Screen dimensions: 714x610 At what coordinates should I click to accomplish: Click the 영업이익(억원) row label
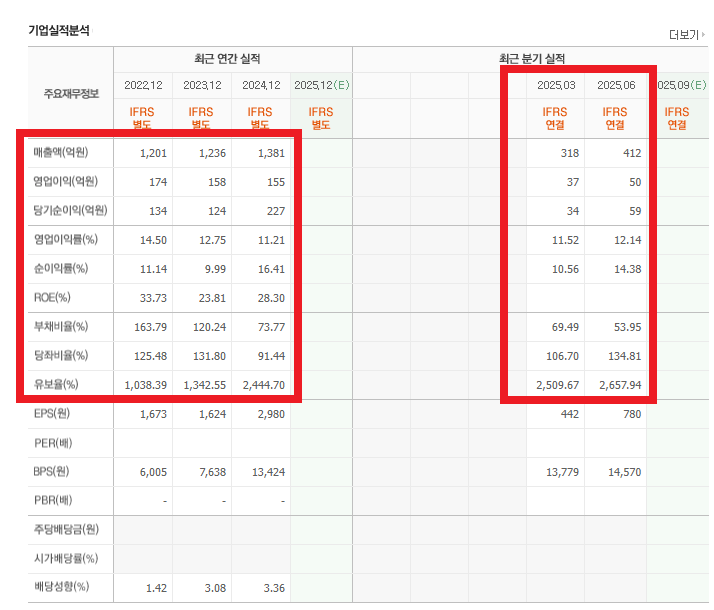click(65, 182)
